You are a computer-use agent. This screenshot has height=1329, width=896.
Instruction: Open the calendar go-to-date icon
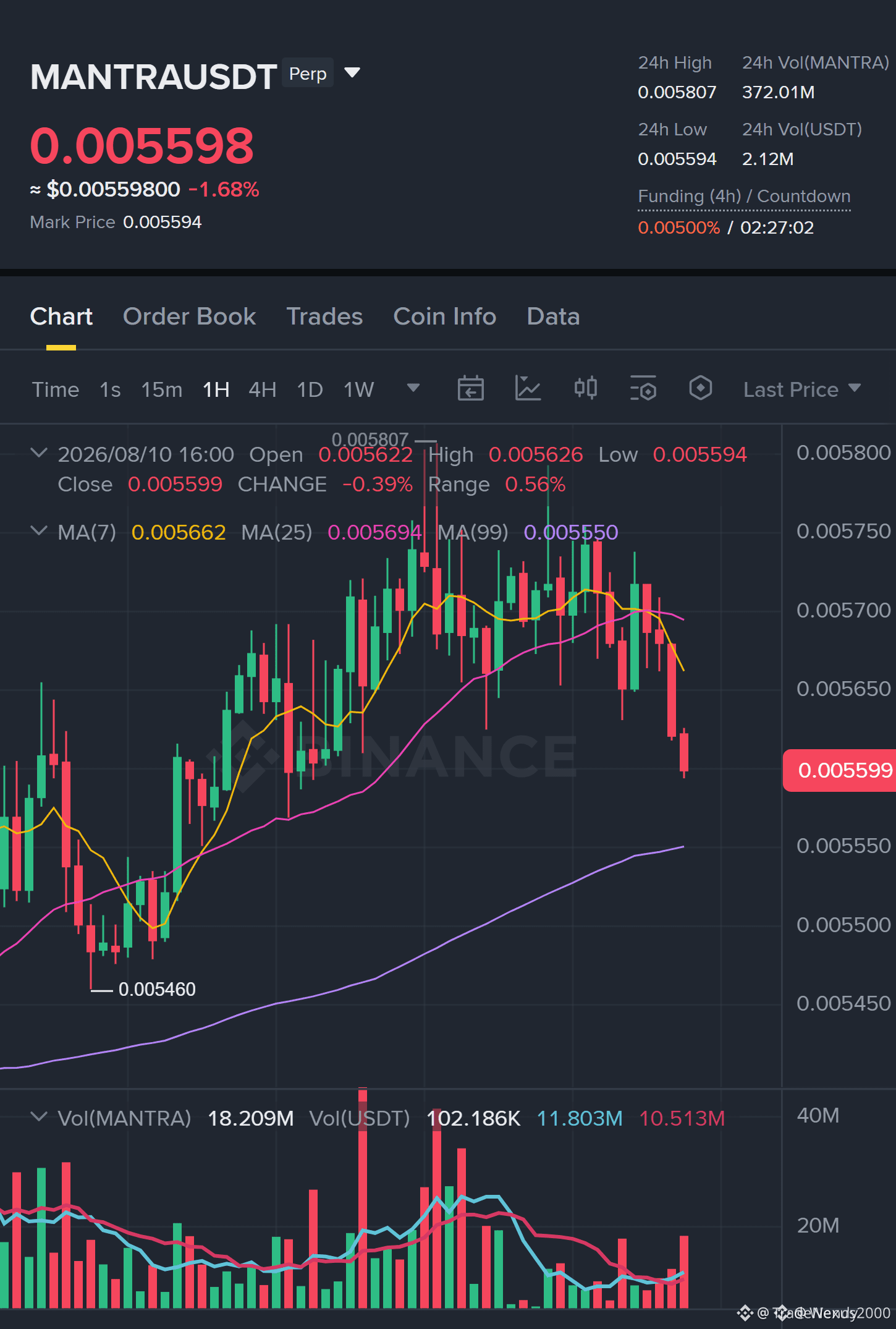click(x=471, y=388)
